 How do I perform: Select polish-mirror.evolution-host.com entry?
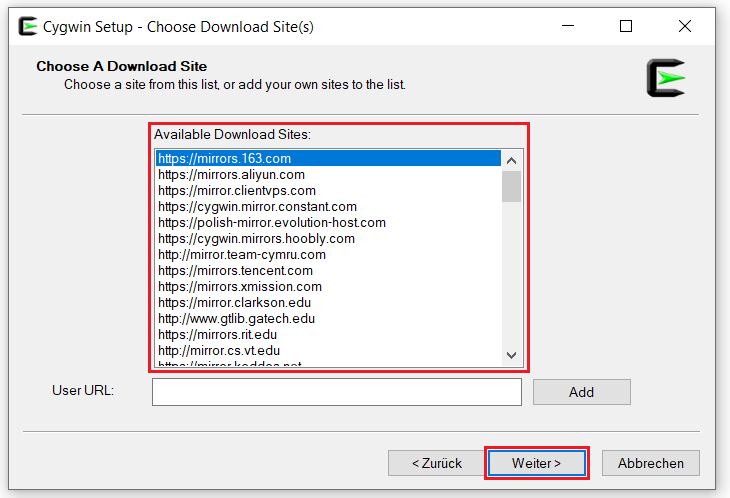(x=272, y=222)
